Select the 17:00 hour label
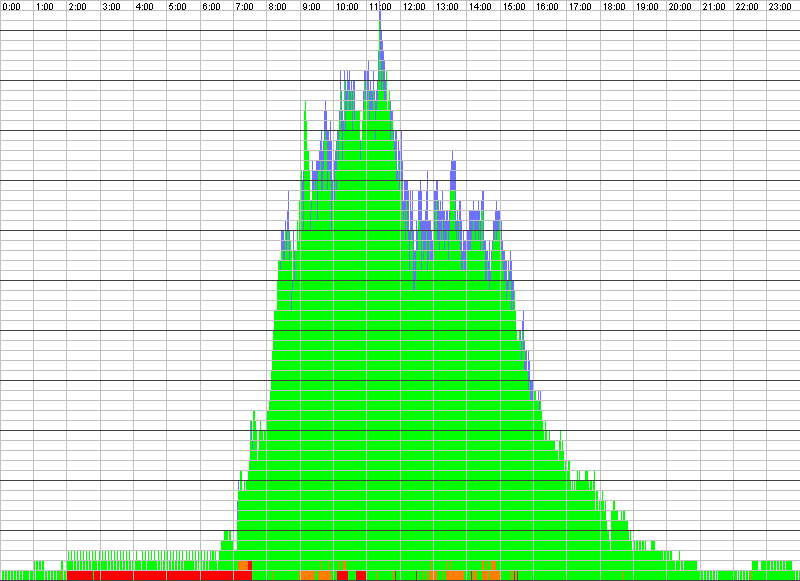Viewport: 800px width, 581px height. tap(580, 7)
